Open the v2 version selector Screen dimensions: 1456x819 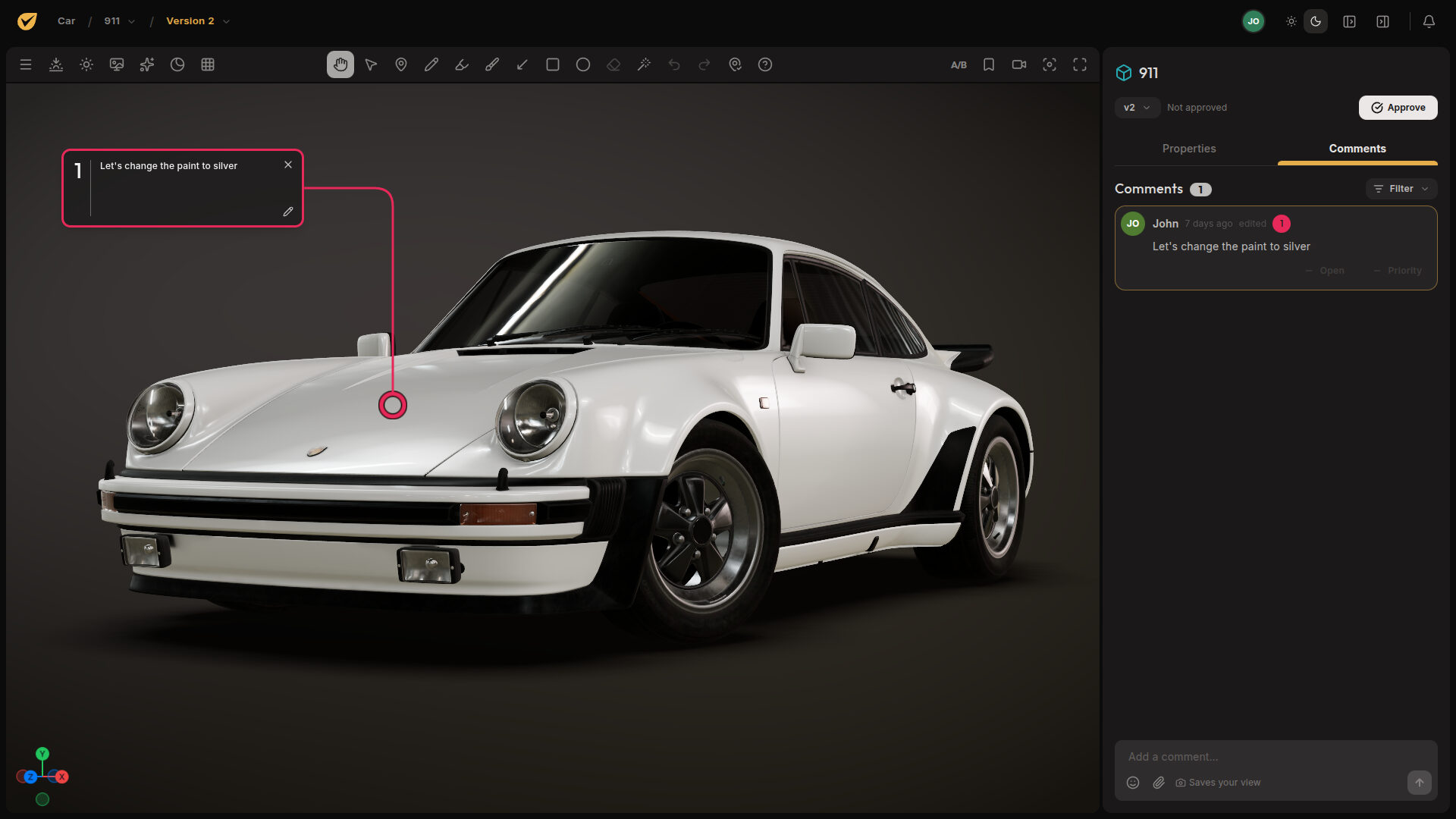[1137, 108]
